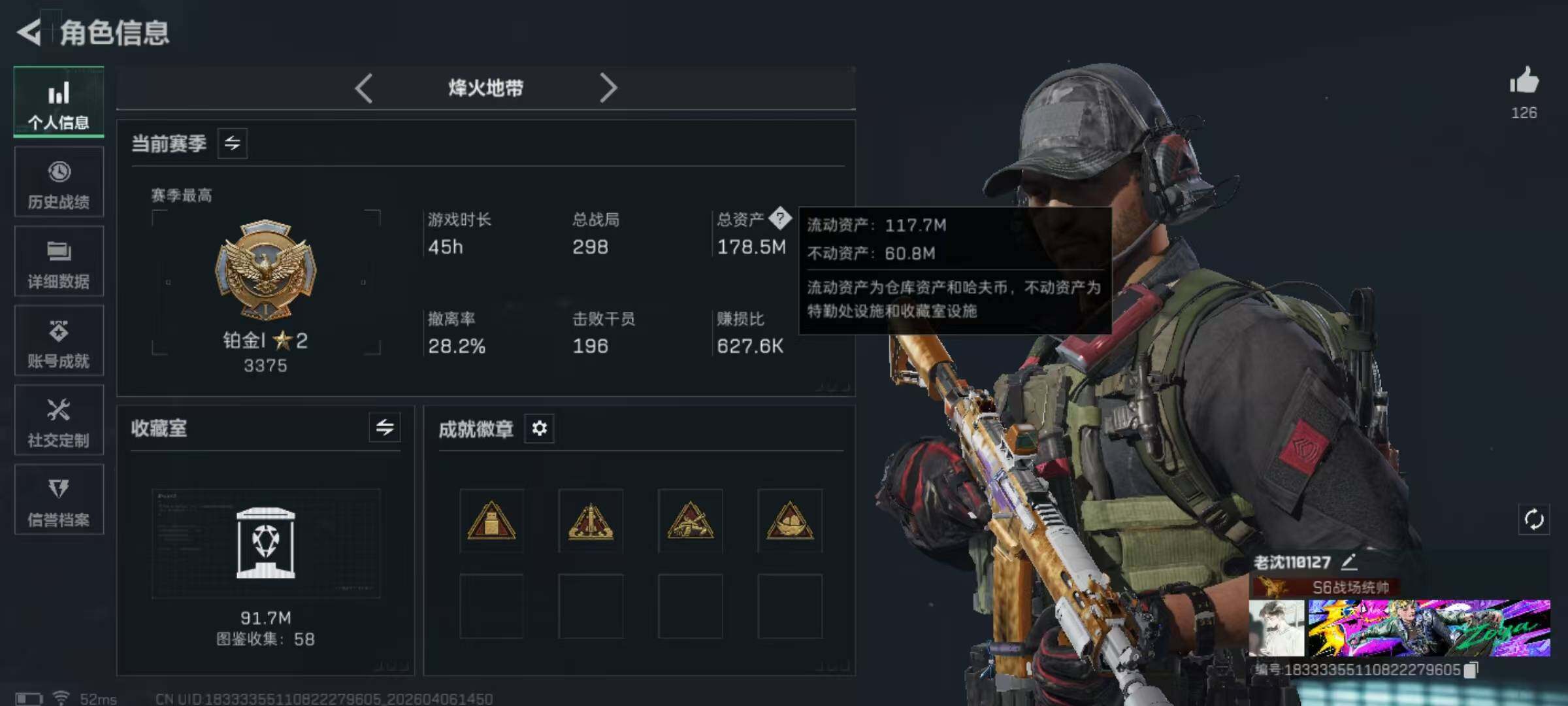Viewport: 1568px width, 706px height.
Task: Select the first achievement badge icon
Action: click(491, 521)
